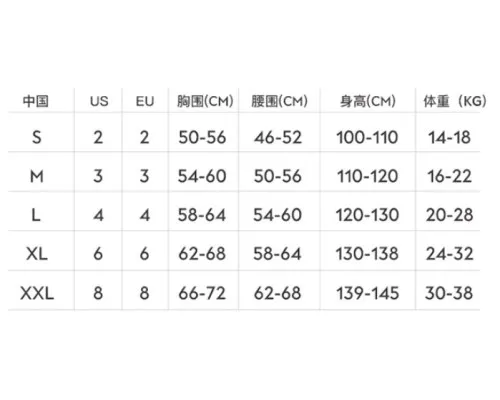
Task: Select the S size row label
Action: [x=37, y=137]
